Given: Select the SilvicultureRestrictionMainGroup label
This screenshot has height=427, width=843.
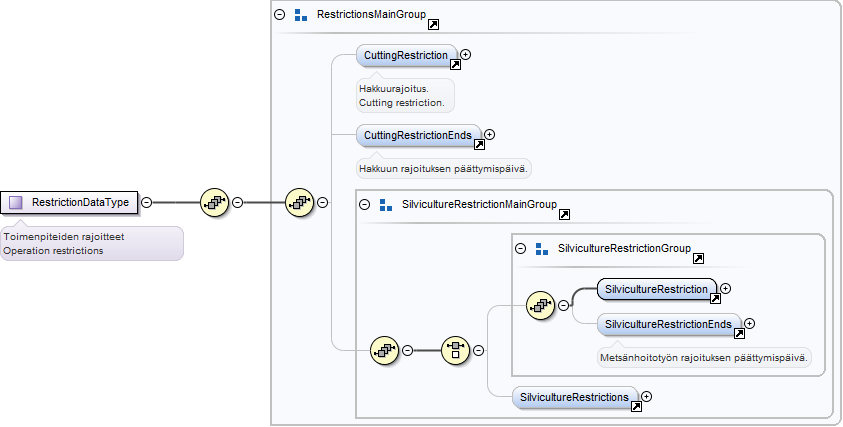Looking at the screenshot, I should pos(480,204).
